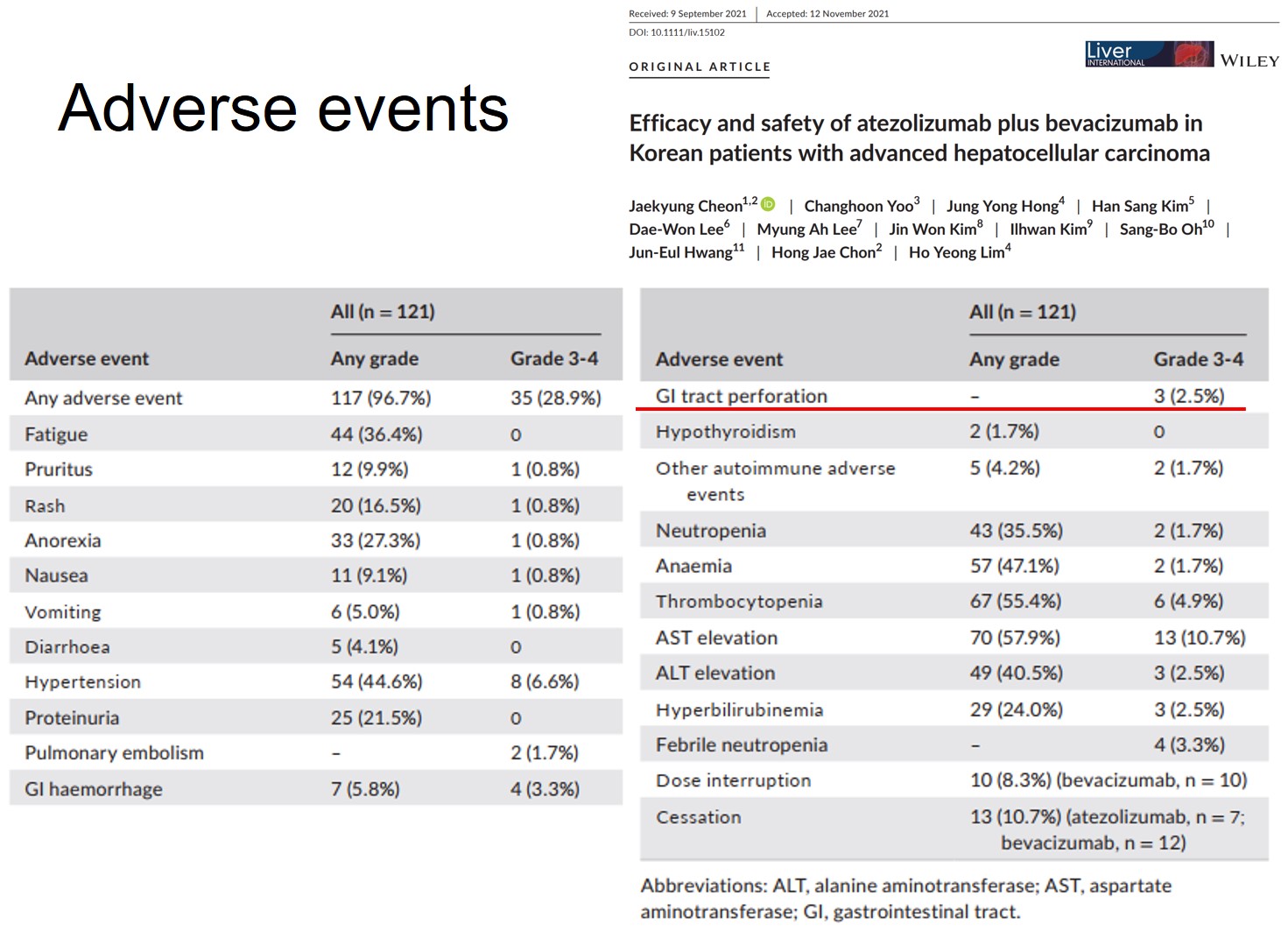The image size is (1288, 932).
Task: Click "Accepted: 12 November 2021" text
Action: 827,13
